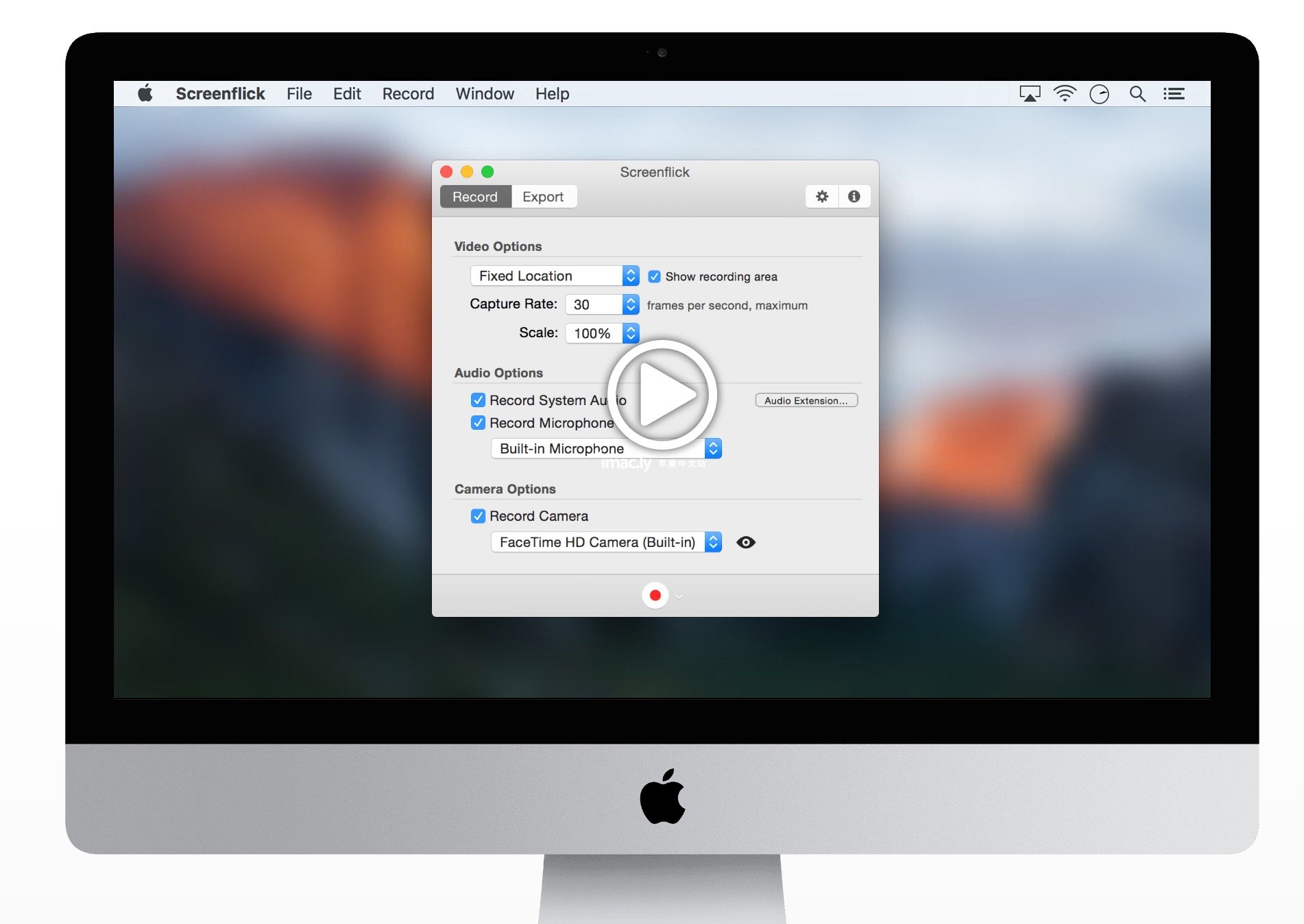Click the Wi-Fi status icon
Image resolution: width=1304 pixels, height=924 pixels.
[x=1065, y=94]
